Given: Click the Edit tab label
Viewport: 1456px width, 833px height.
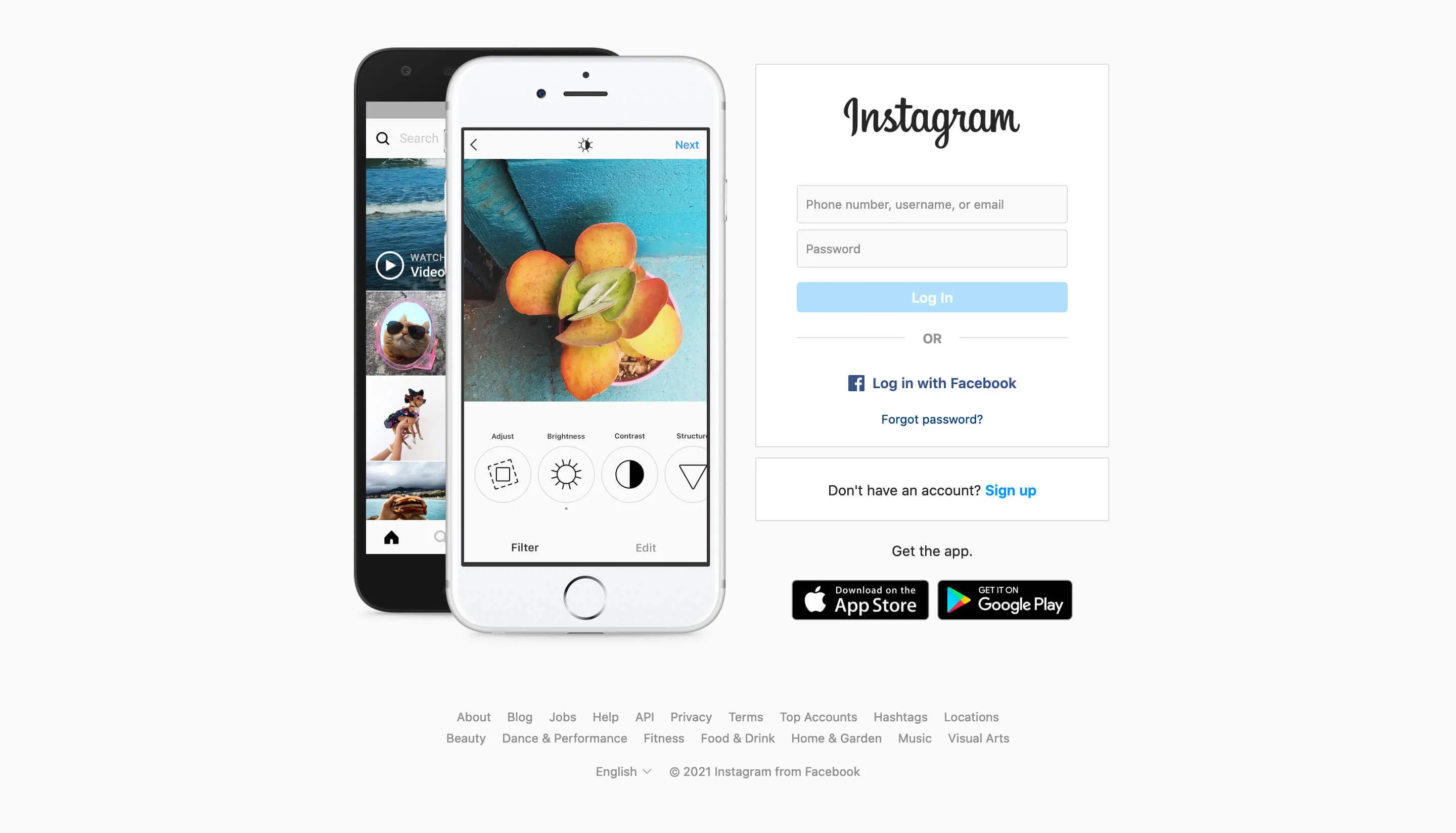Looking at the screenshot, I should [x=646, y=547].
